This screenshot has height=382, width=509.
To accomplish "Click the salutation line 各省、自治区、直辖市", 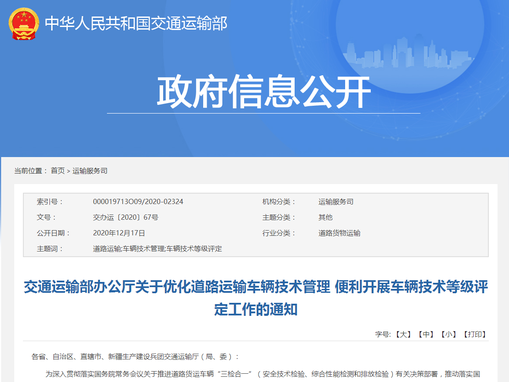I will [x=135, y=357].
